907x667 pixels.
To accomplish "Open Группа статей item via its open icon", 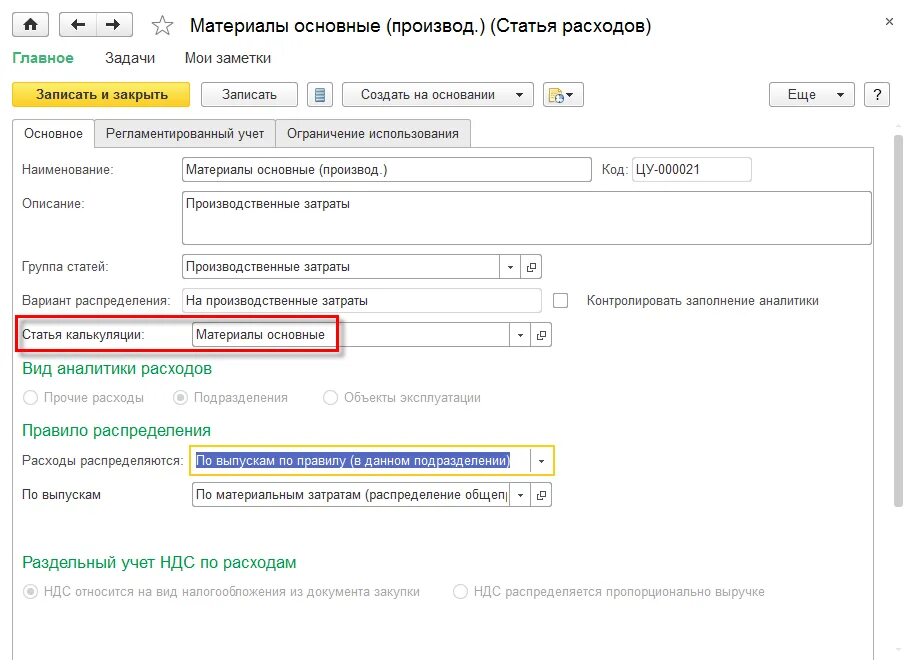I will pos(531,267).
